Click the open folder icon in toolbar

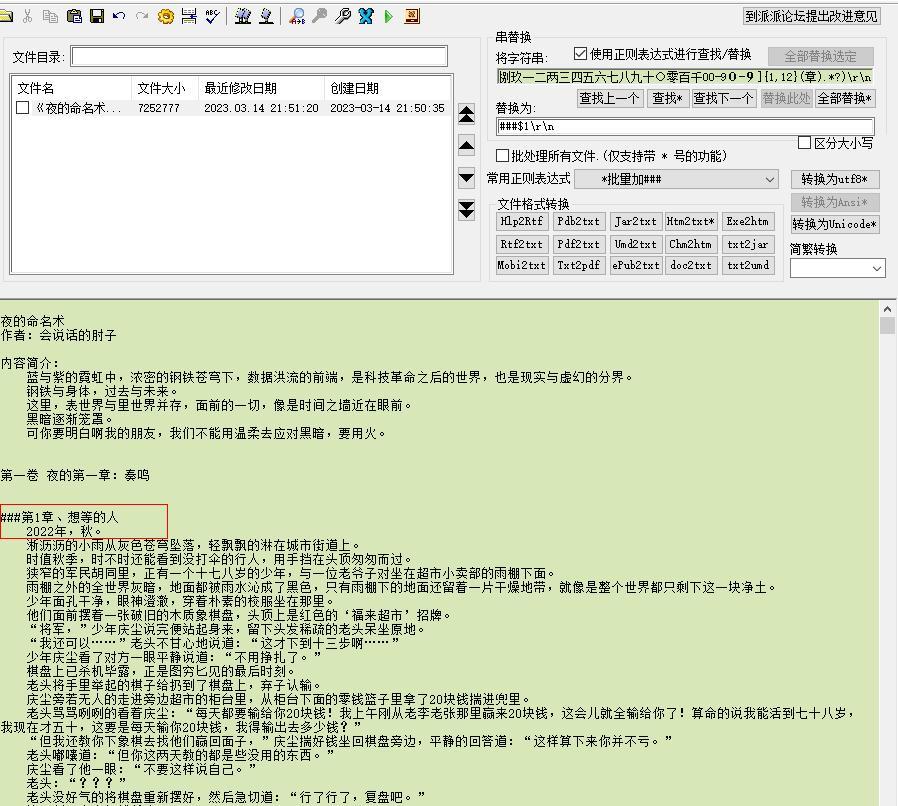[6, 16]
